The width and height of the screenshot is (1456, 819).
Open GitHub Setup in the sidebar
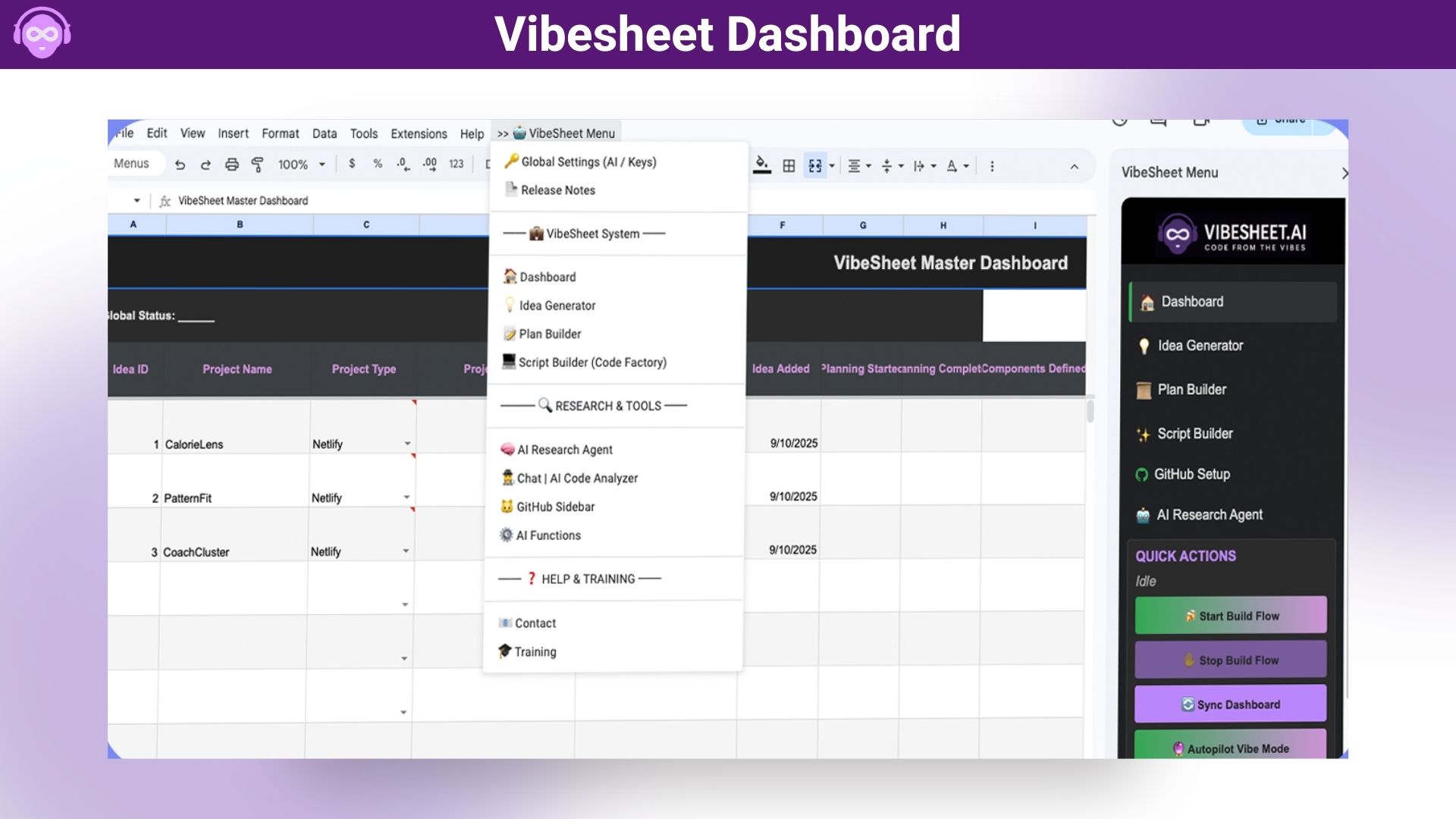pyautogui.click(x=1191, y=474)
